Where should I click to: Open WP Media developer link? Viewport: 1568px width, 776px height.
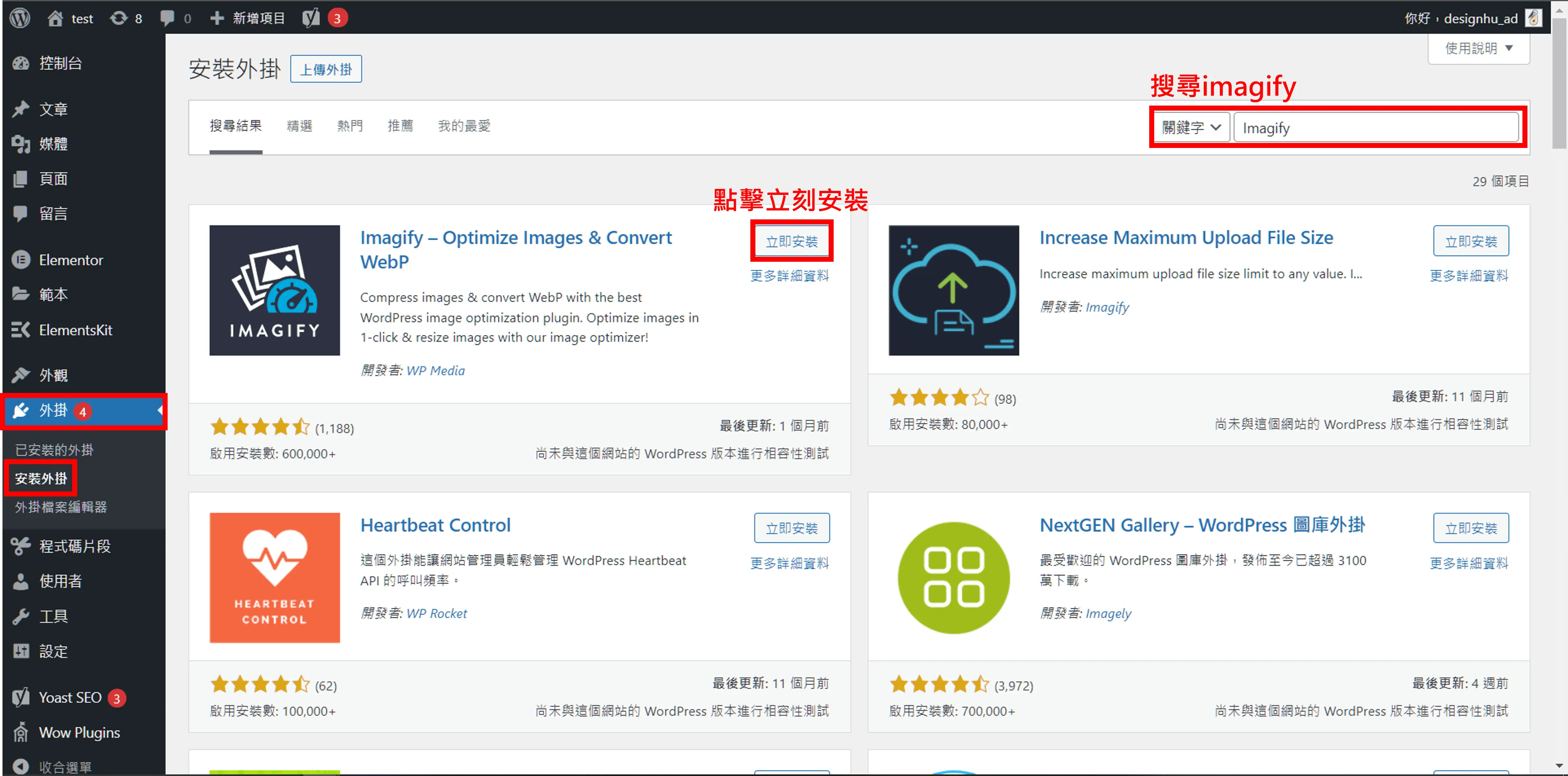click(435, 370)
